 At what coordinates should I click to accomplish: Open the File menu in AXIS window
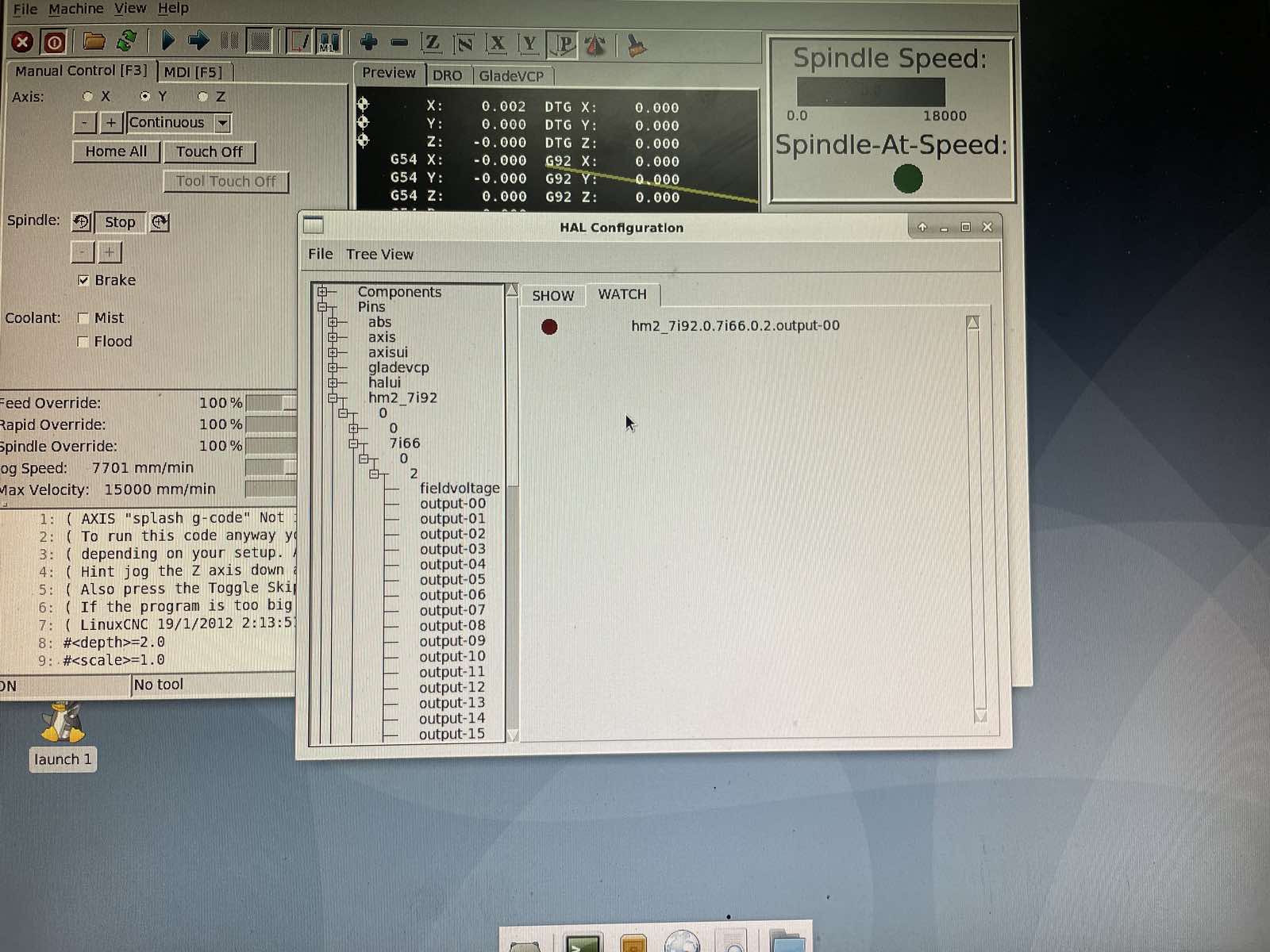point(25,9)
